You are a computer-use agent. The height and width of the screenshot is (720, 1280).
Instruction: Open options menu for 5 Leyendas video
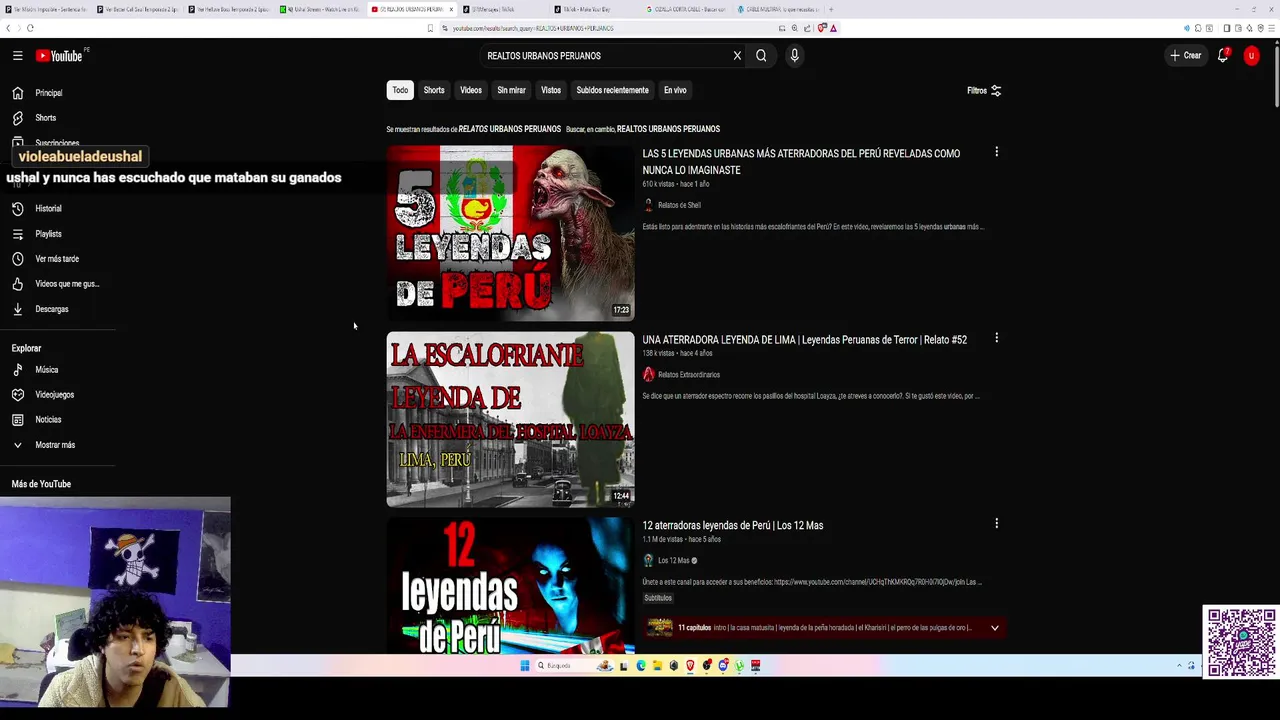coord(996,152)
